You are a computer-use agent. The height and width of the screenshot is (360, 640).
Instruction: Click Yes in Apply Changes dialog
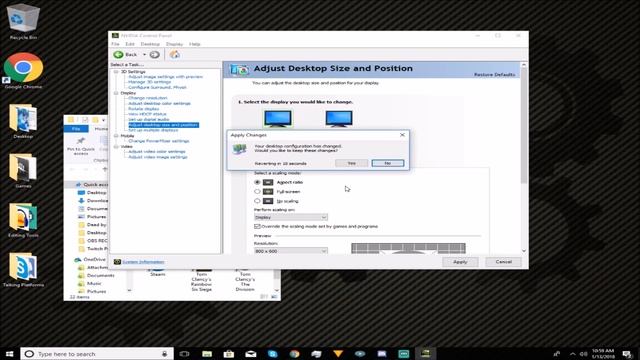351,163
